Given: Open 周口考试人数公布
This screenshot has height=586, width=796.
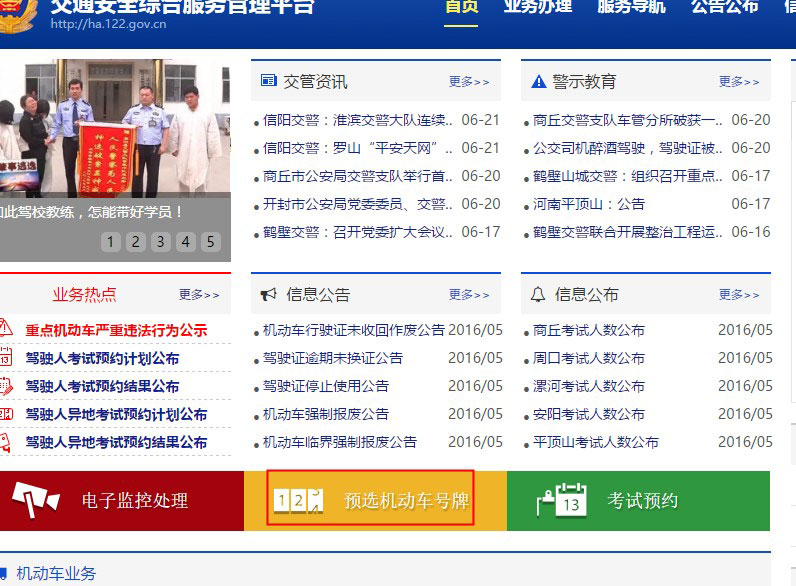Looking at the screenshot, I should coord(588,358).
